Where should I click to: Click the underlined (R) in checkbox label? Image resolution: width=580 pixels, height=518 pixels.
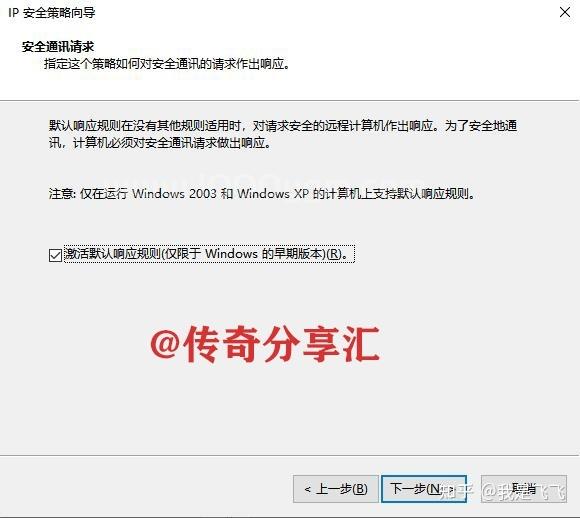(x=334, y=254)
